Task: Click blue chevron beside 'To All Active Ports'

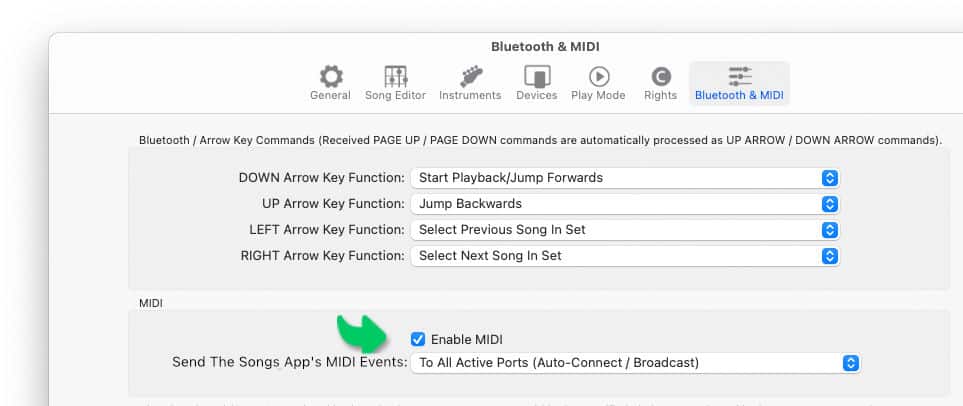Action: click(x=850, y=363)
